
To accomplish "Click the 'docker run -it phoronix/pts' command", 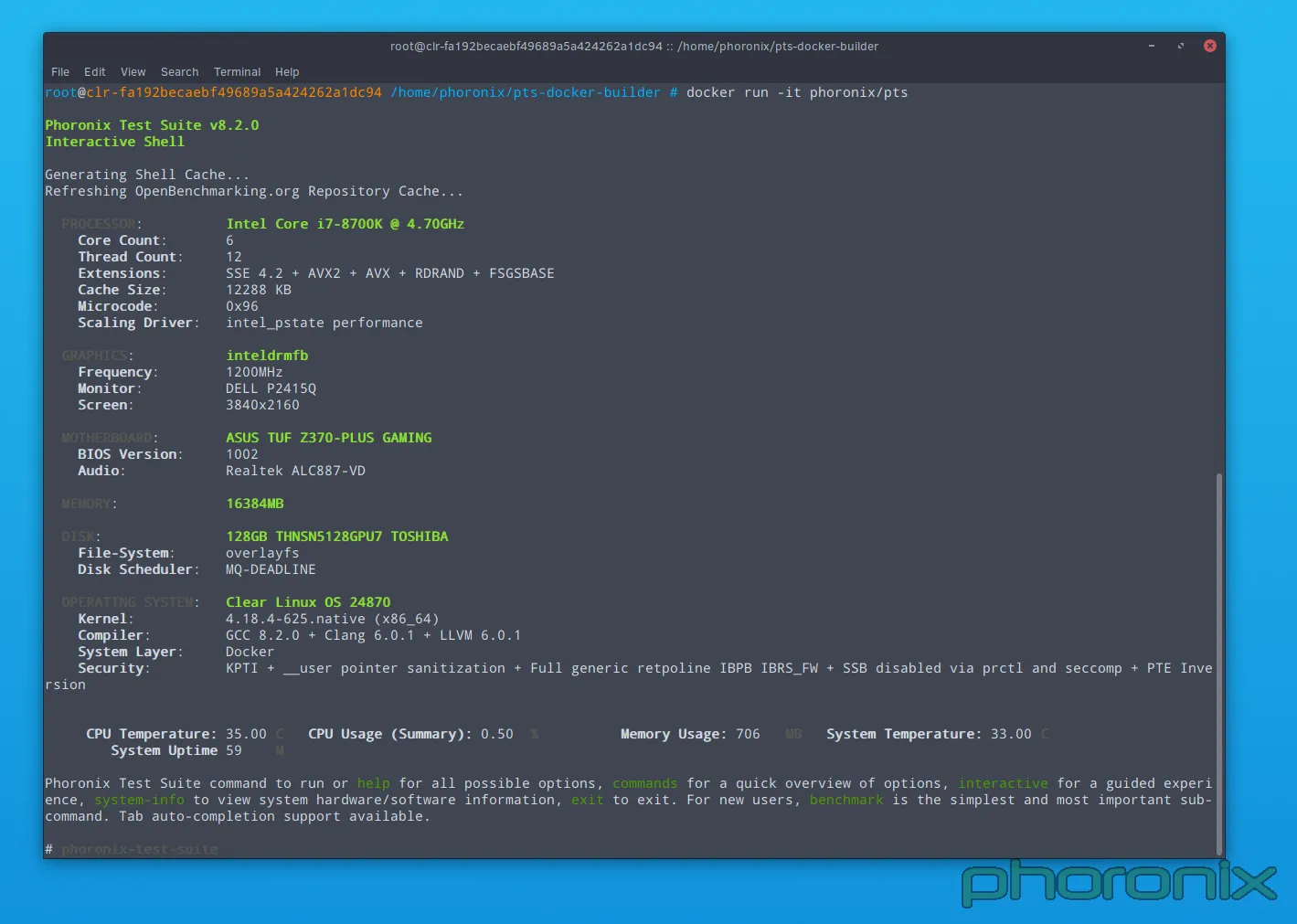I will tap(797, 92).
